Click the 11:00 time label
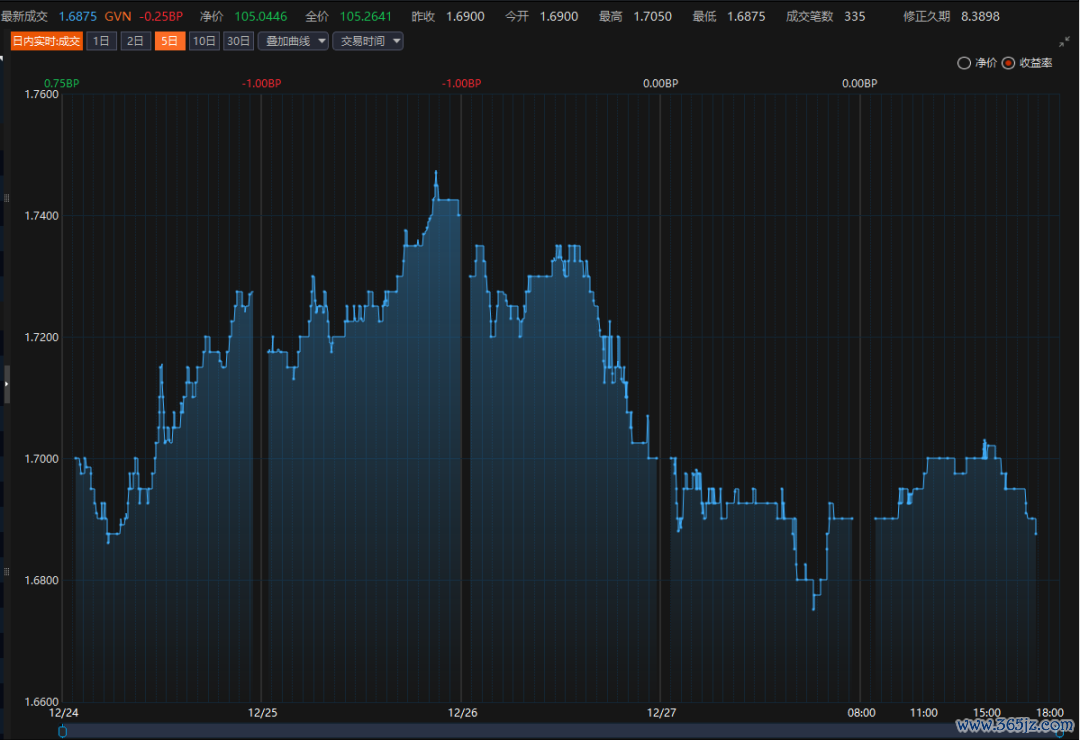 [924, 712]
